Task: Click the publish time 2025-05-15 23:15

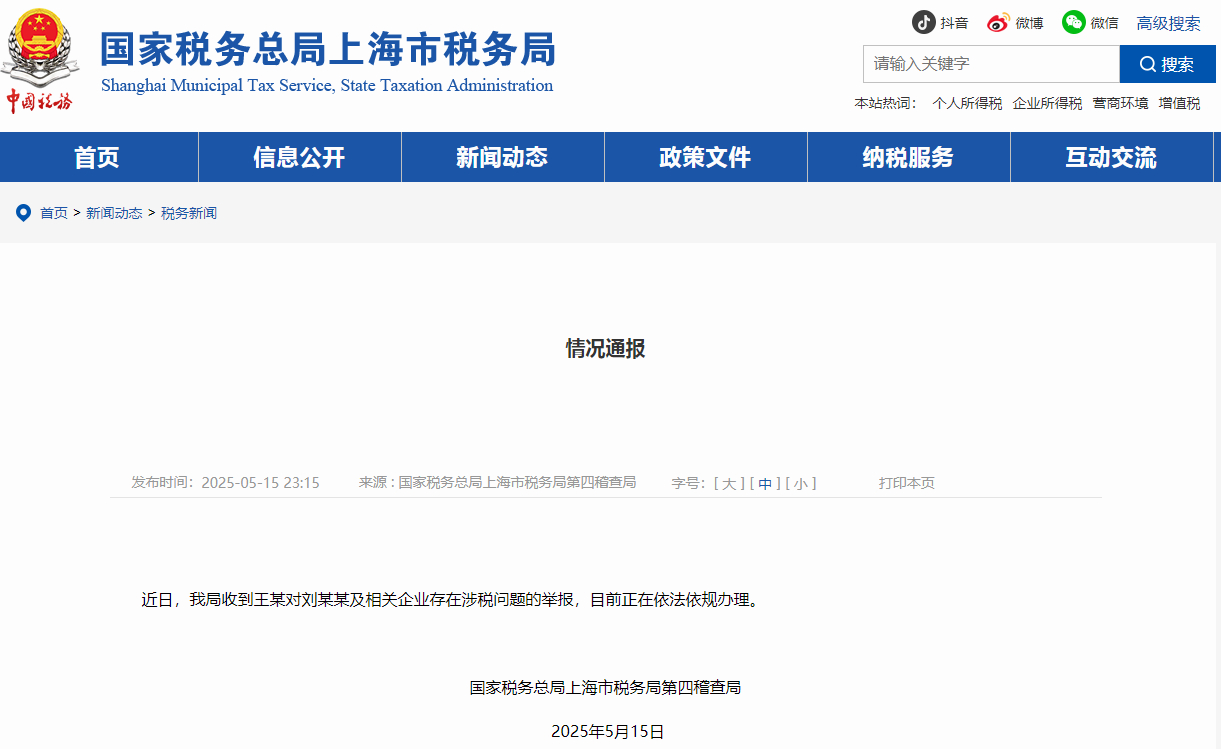Action: [x=260, y=483]
